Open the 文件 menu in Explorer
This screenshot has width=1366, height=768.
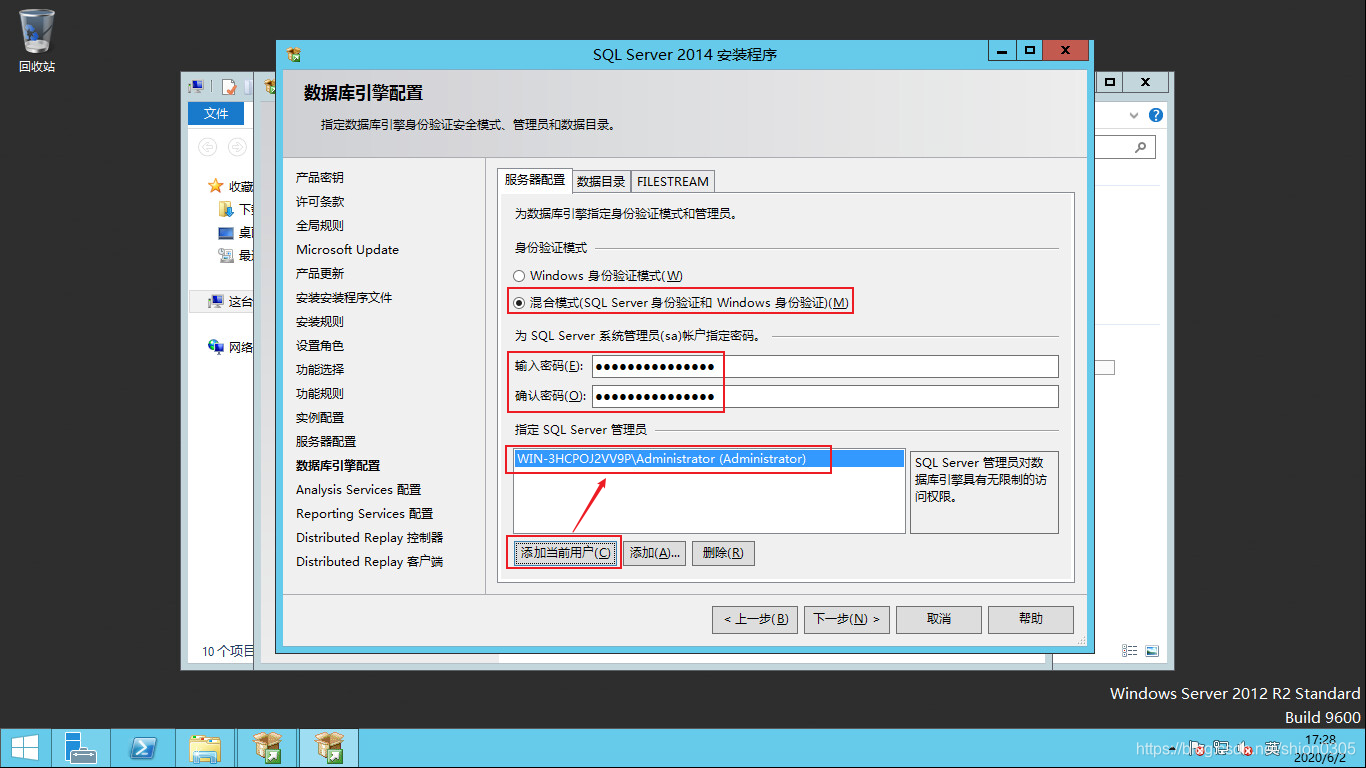click(x=216, y=114)
